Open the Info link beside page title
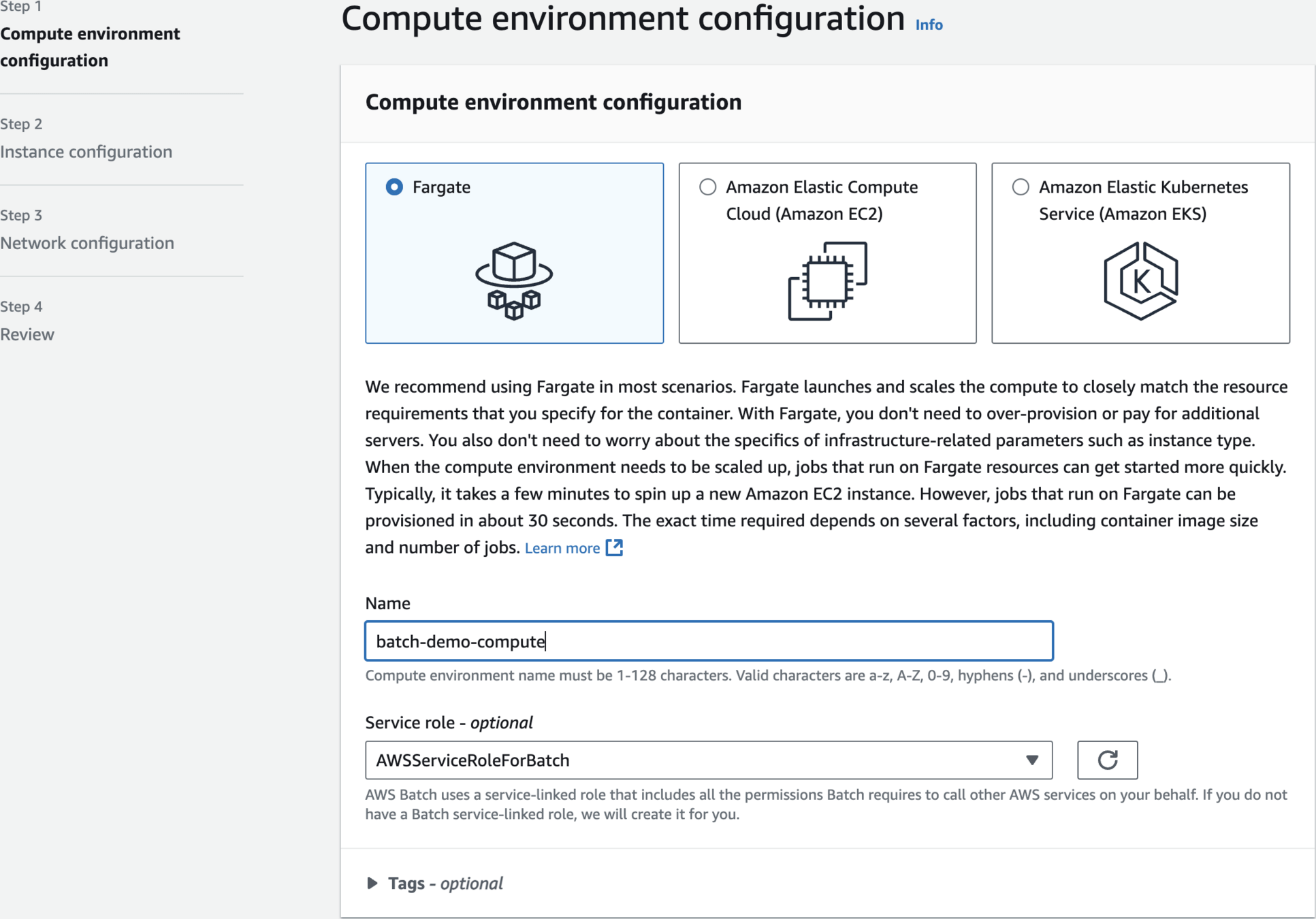 click(x=929, y=25)
